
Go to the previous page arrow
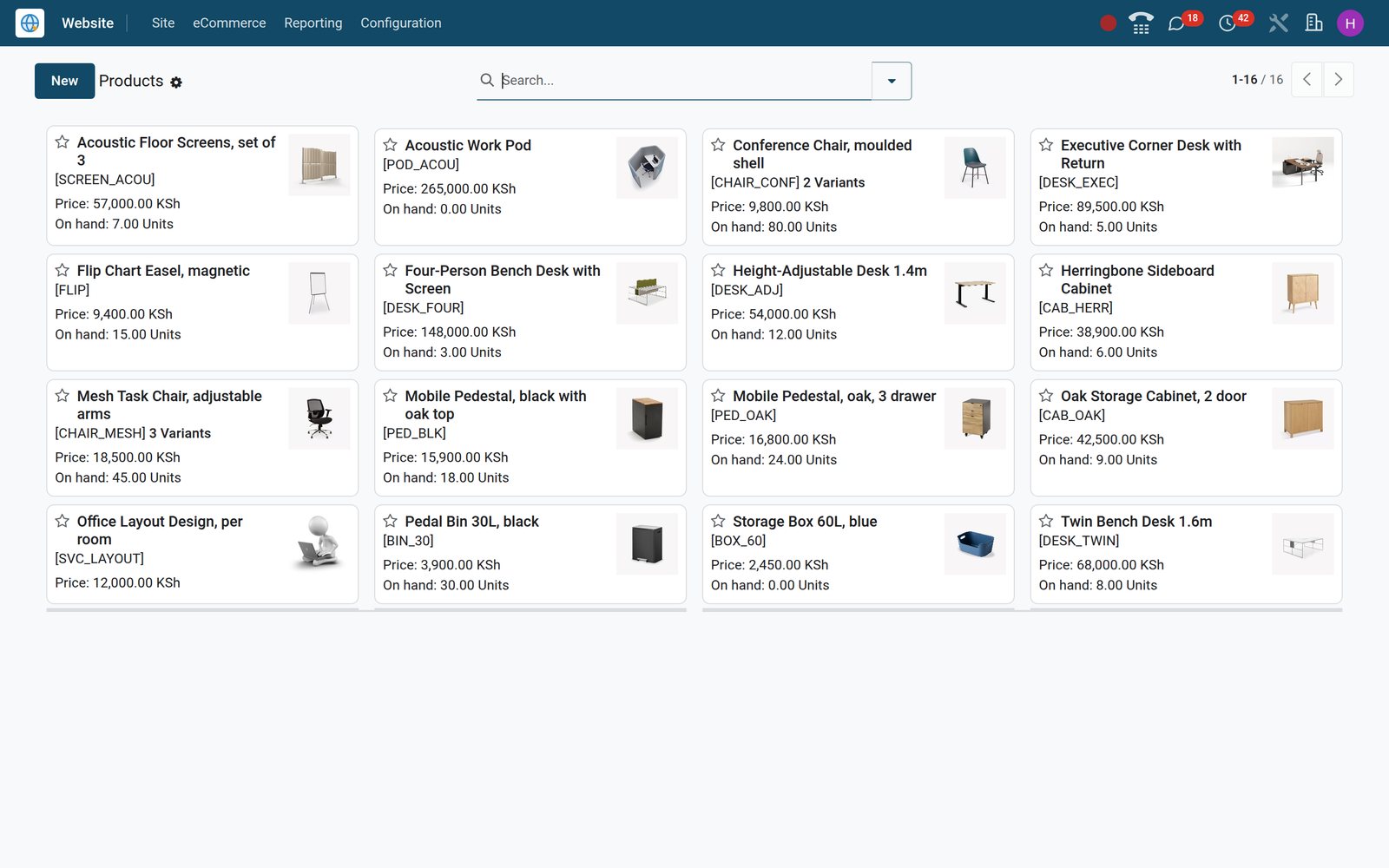click(x=1307, y=80)
